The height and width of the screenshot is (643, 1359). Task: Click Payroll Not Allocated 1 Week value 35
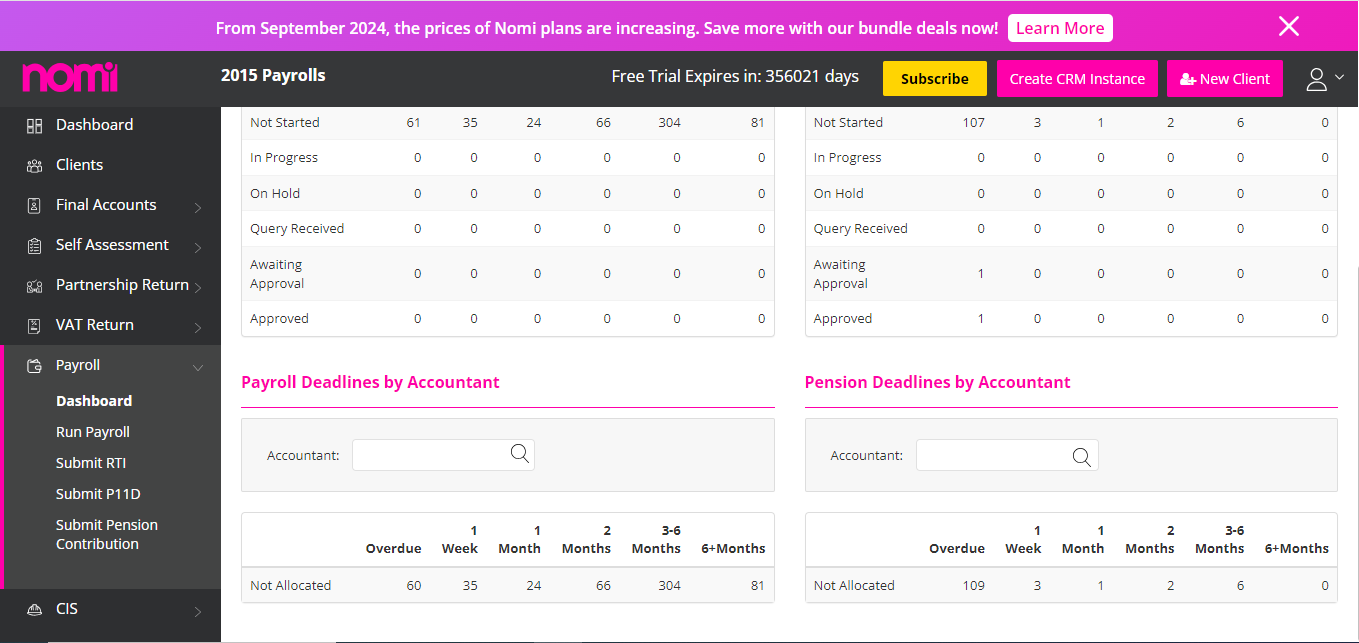coord(470,586)
